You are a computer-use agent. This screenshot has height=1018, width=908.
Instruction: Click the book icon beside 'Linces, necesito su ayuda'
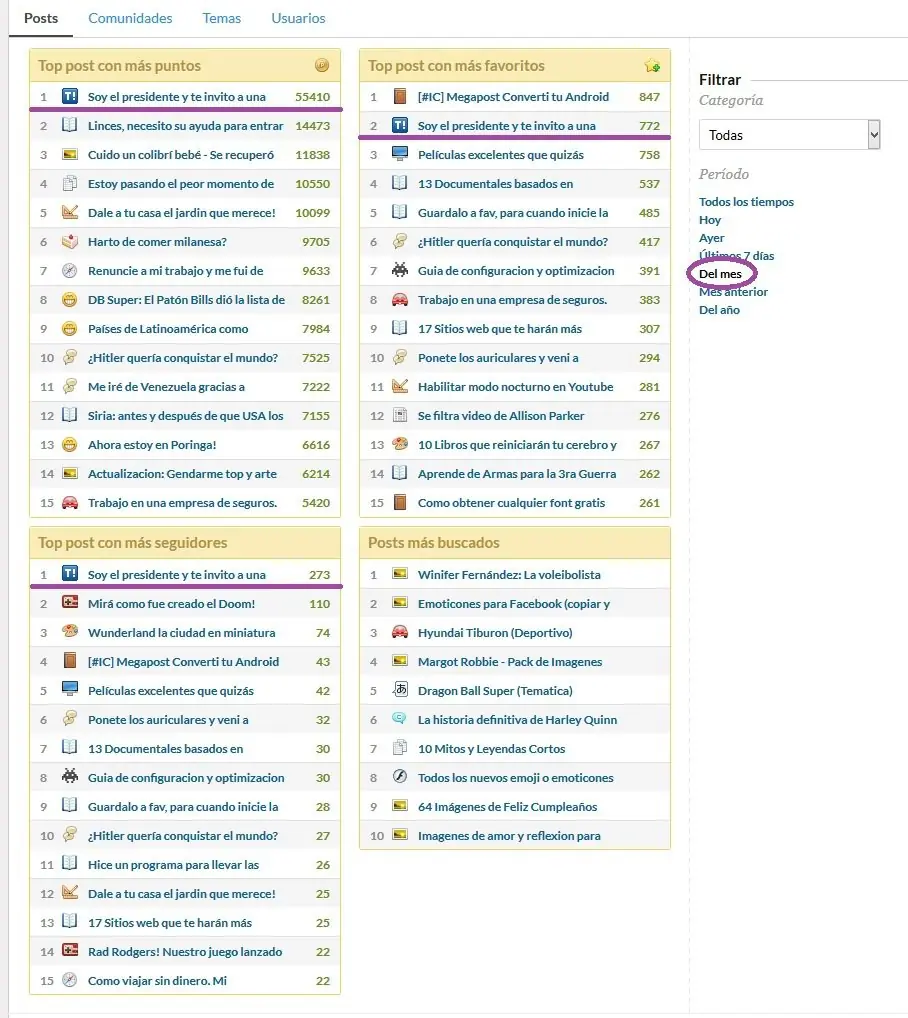(x=69, y=125)
